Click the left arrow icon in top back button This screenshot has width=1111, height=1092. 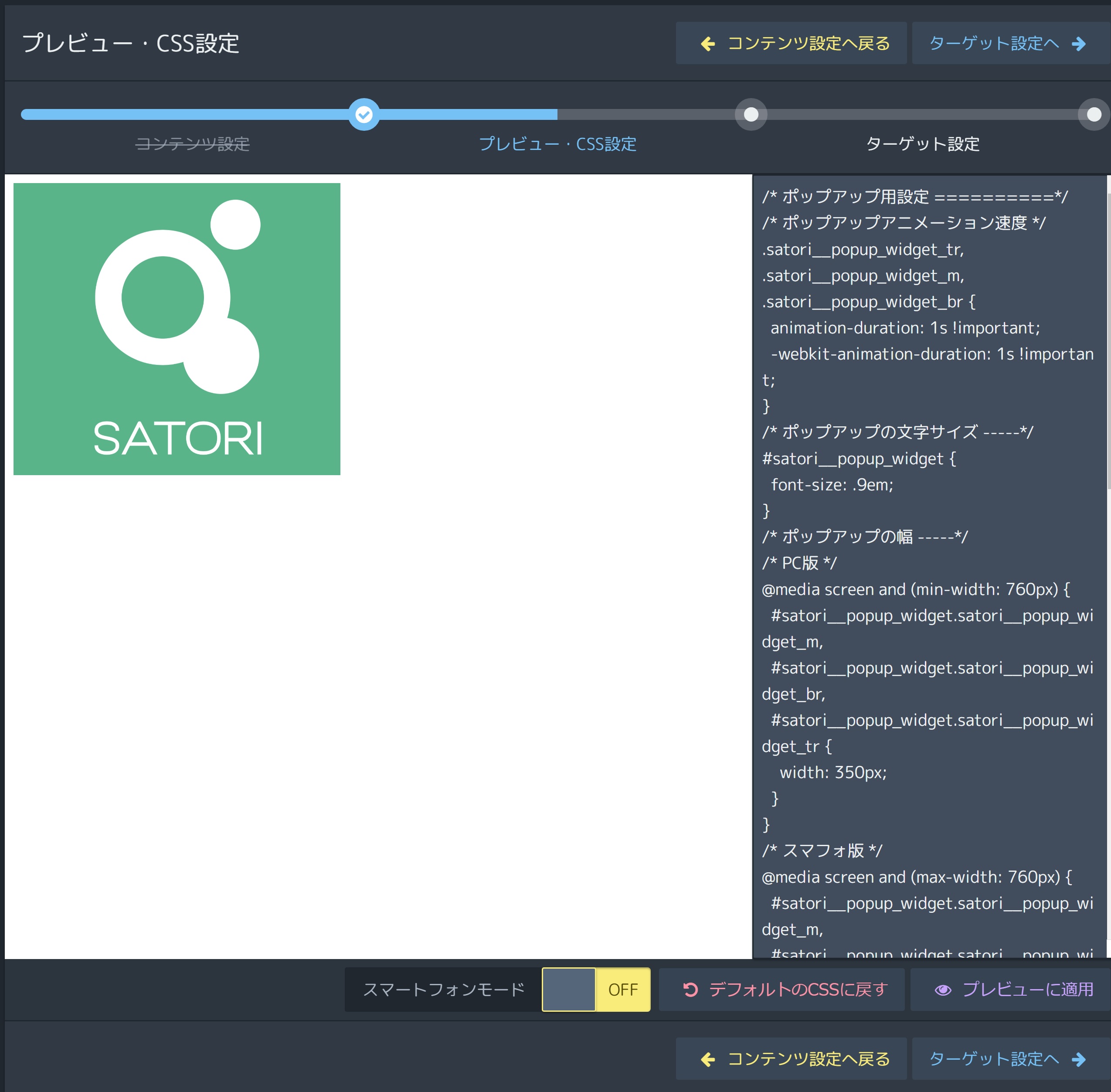click(x=708, y=44)
